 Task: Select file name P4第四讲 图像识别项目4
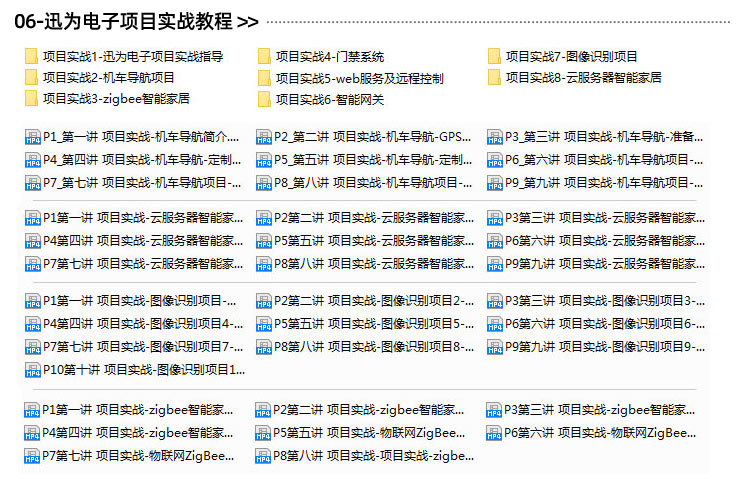click(143, 324)
